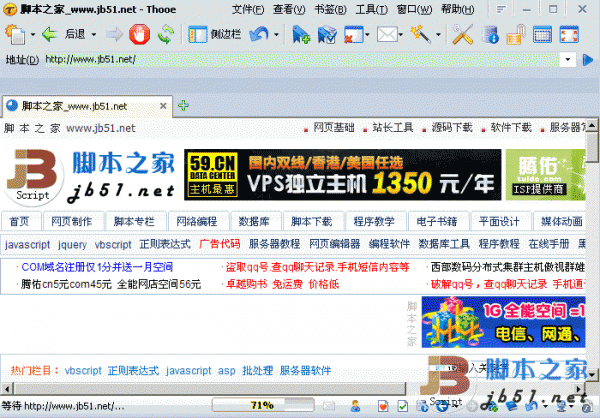Open the 站长工具 top link
600x418 pixels.
[393, 127]
